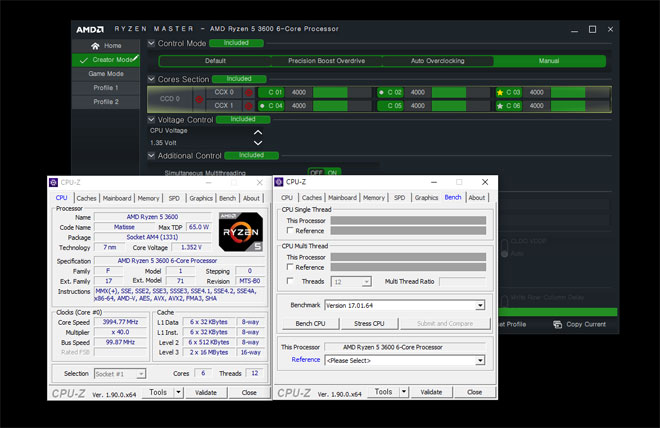This screenshot has width=660, height=428.
Task: Collapse the Voltage Control section
Action: (x=151, y=120)
